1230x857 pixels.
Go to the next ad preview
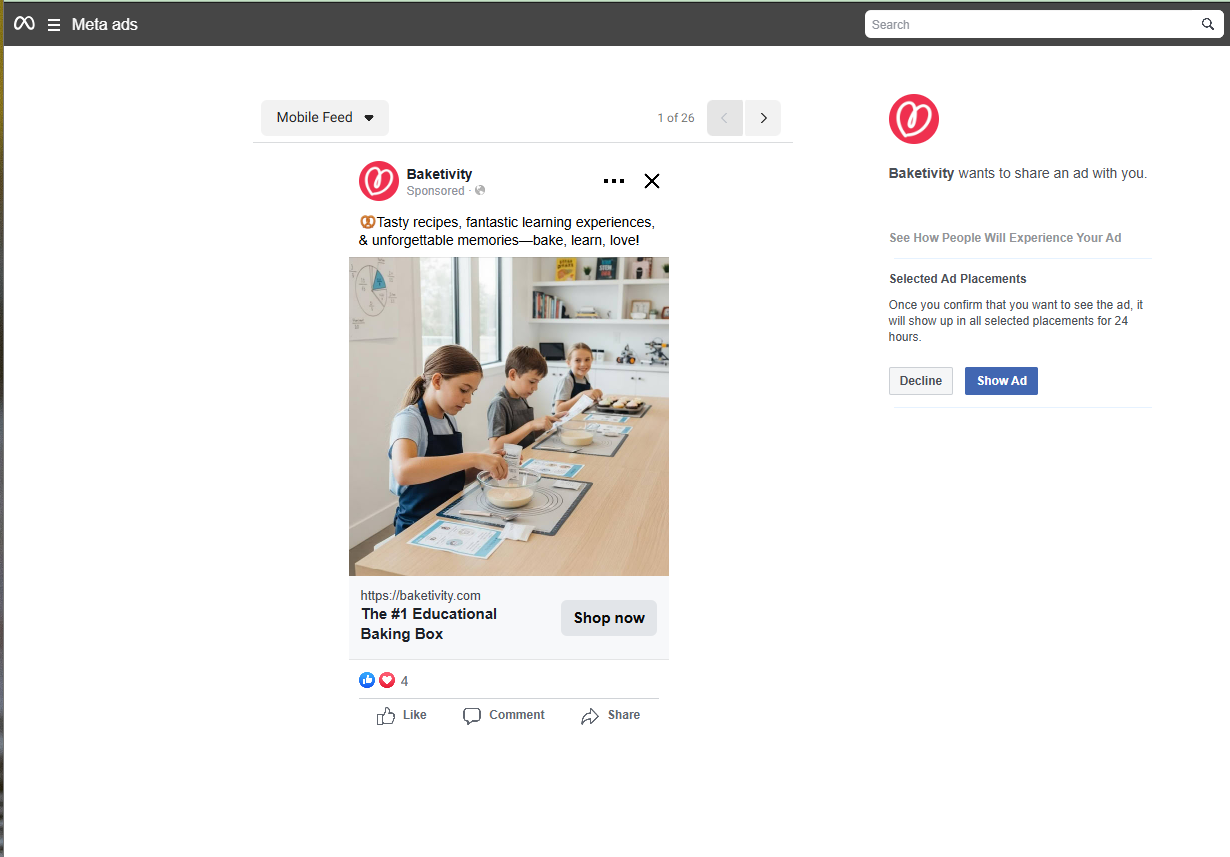tap(763, 118)
